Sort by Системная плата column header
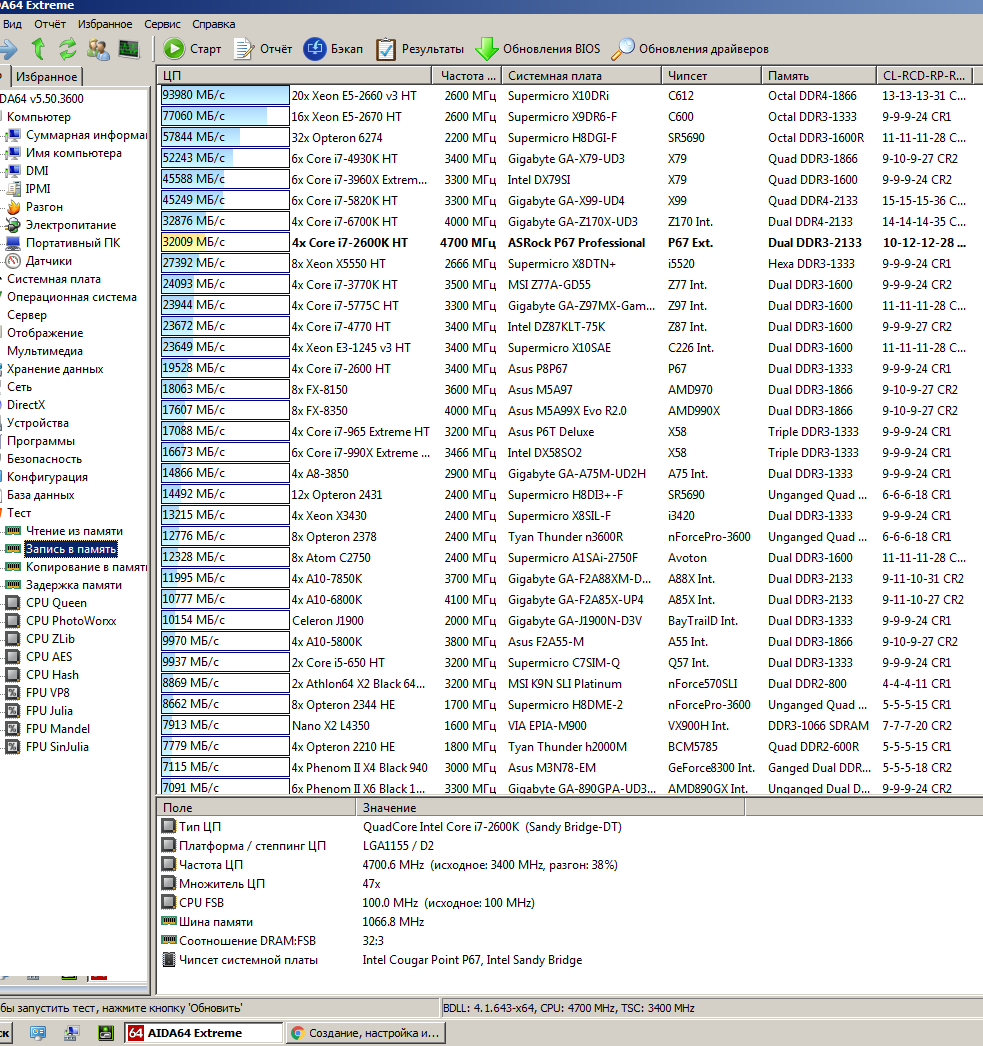This screenshot has width=983, height=1046. tap(581, 75)
